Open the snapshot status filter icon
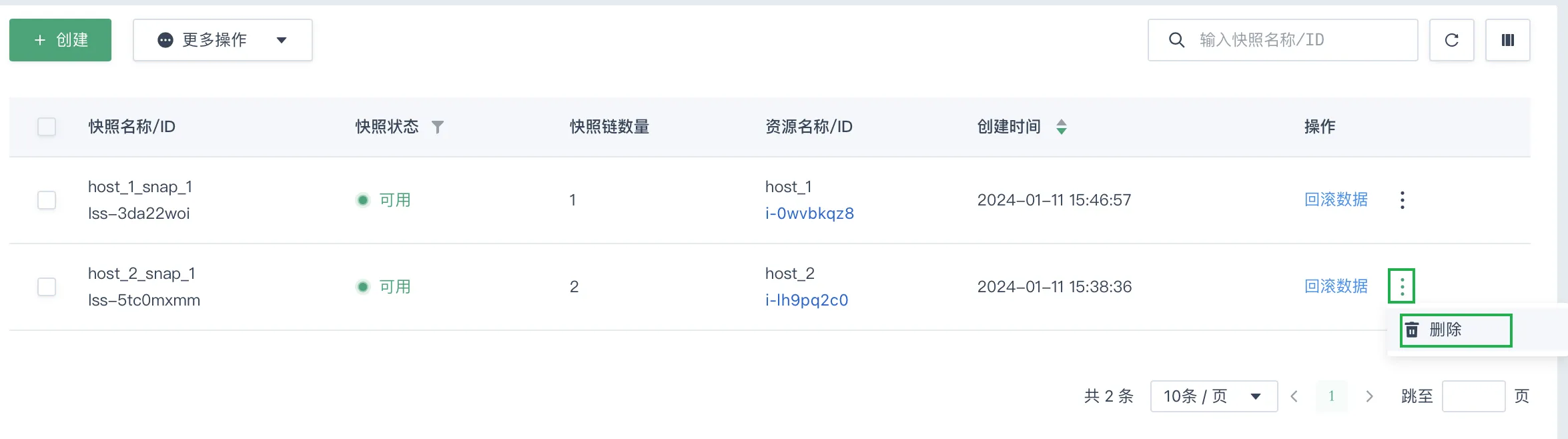Screen dimensions: 1568x439 437,127
